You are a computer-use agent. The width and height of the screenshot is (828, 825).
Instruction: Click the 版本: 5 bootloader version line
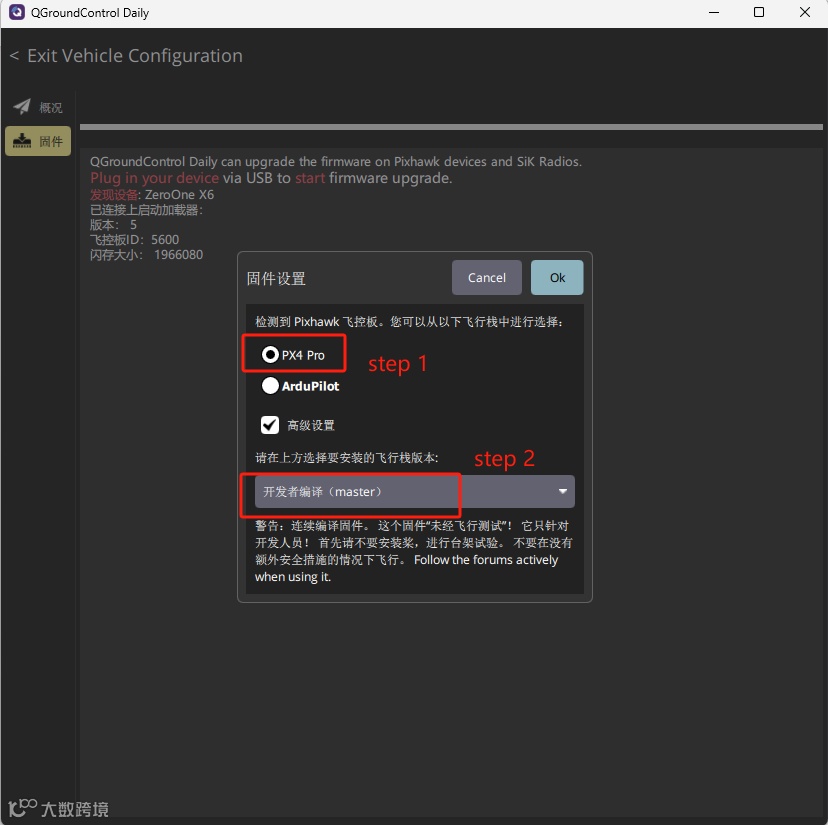tap(113, 225)
